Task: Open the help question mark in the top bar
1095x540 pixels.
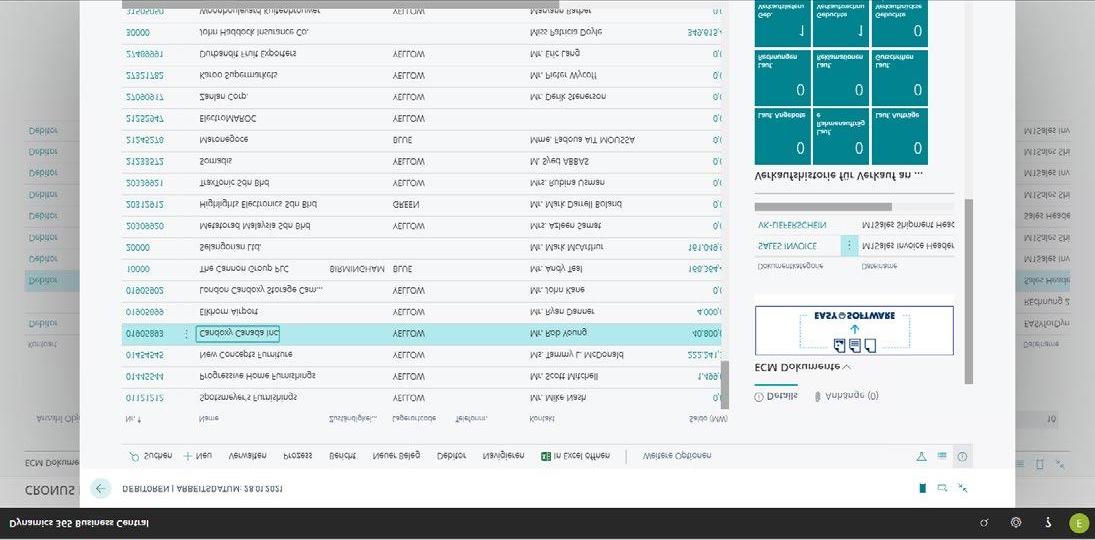Action: point(1048,523)
